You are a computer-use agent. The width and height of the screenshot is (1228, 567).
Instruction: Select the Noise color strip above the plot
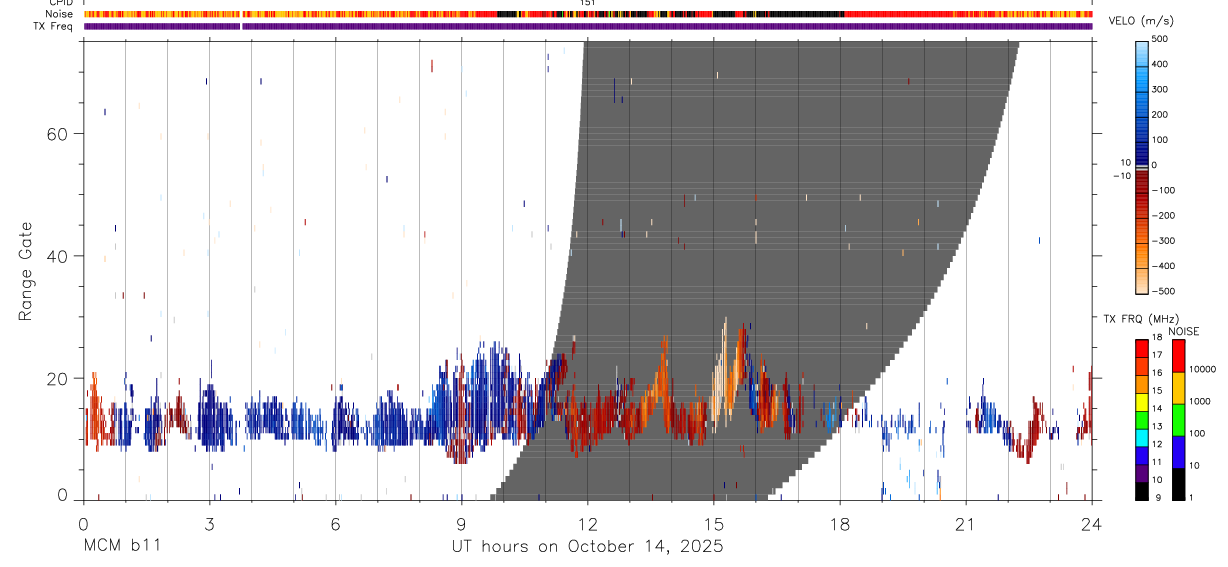(588, 14)
